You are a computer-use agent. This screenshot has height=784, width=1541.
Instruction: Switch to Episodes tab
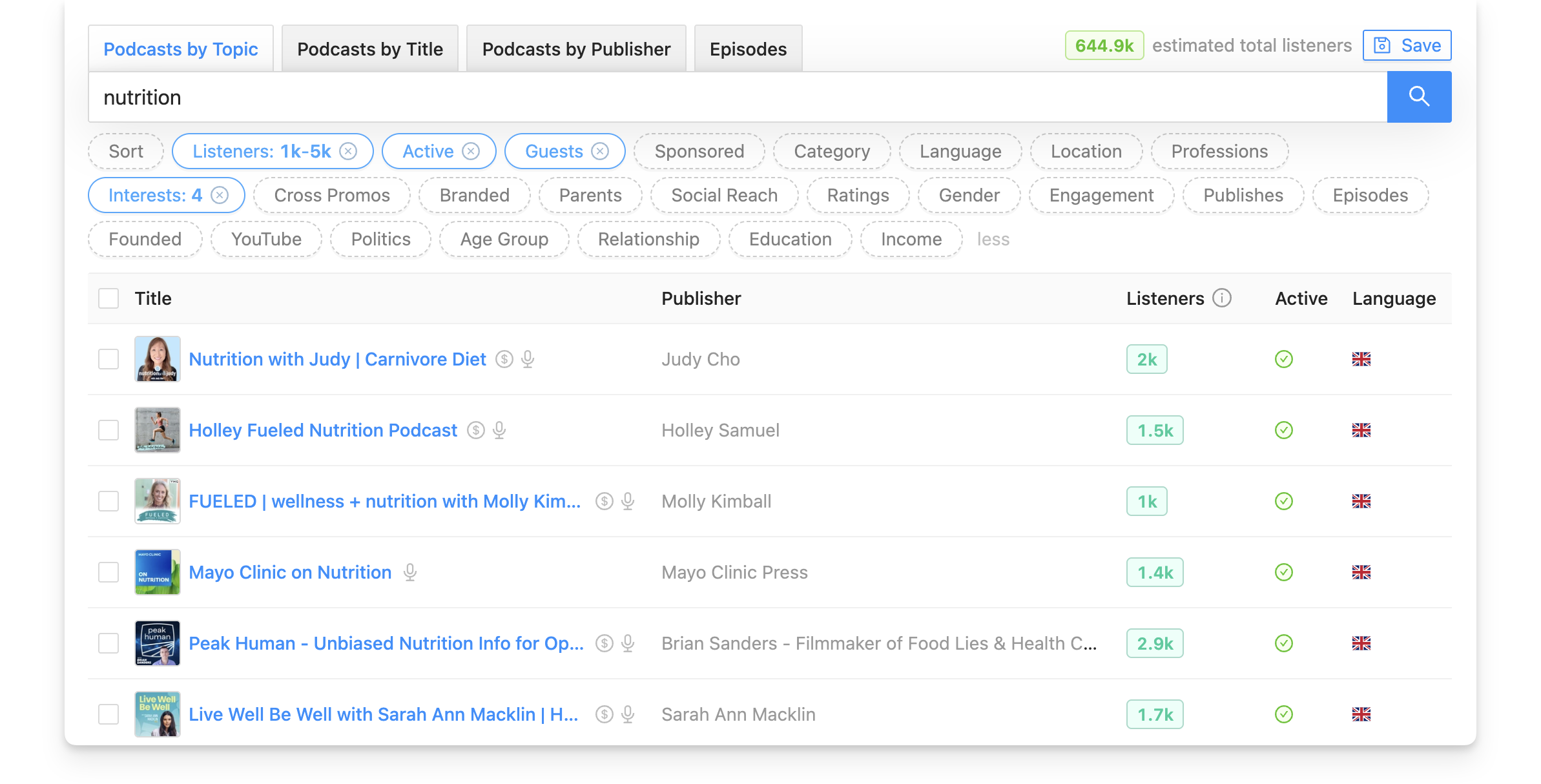click(x=748, y=49)
